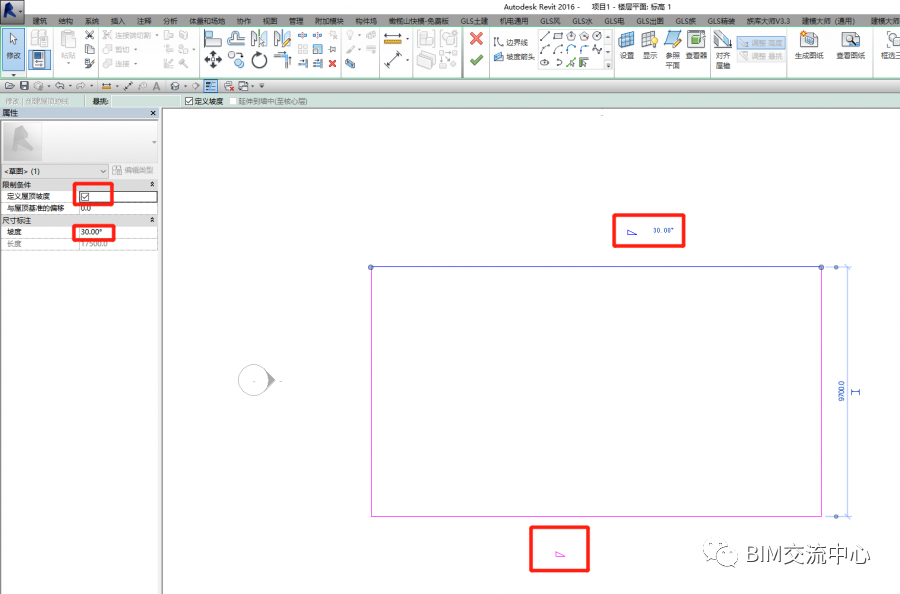Collapse the 限制条件 section
Image resolution: width=900 pixels, height=594 pixels.
[x=152, y=184]
